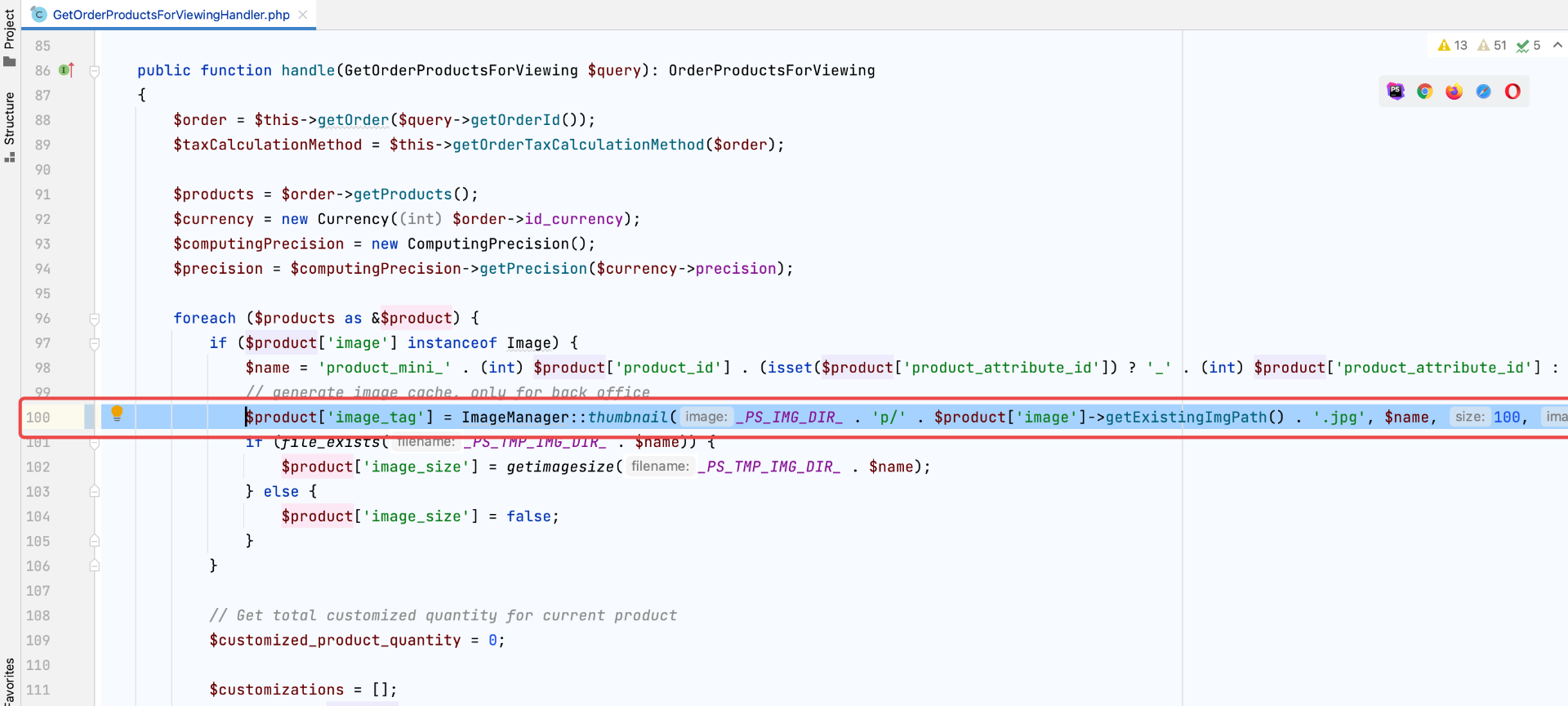Click the number 100 size argument

pos(1507,418)
